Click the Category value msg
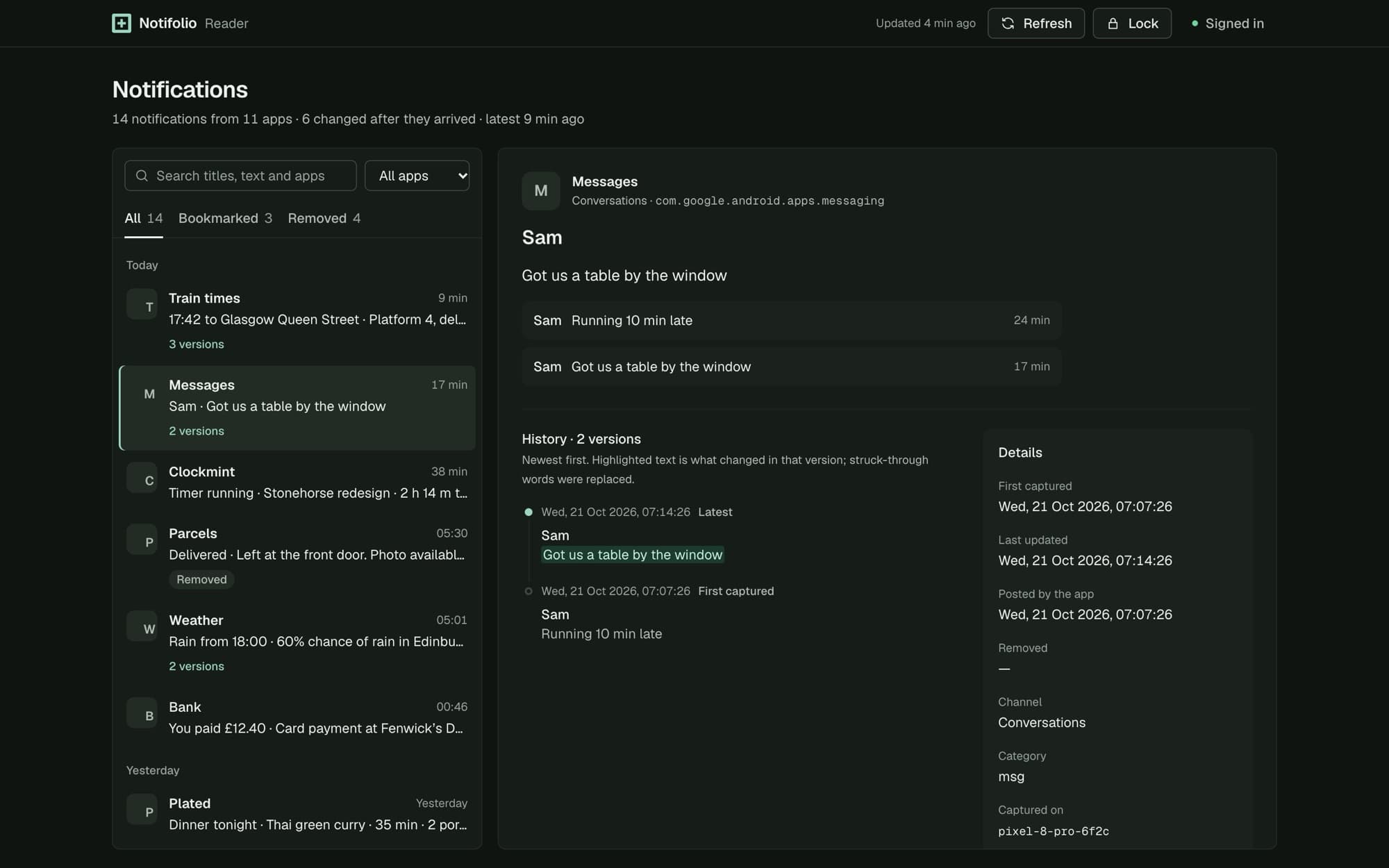 (1011, 776)
